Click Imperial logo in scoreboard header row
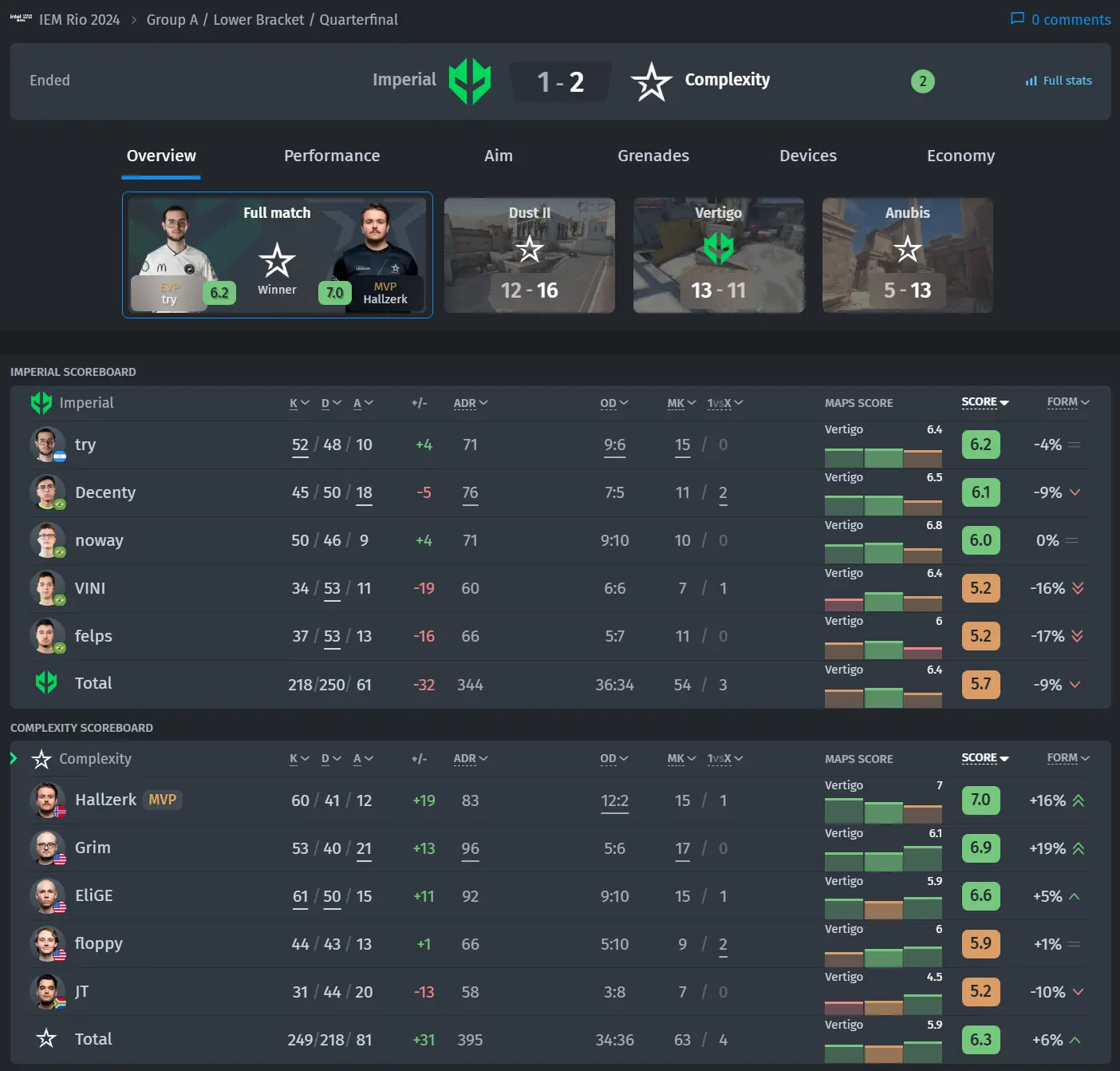This screenshot has width=1120, height=1071. point(41,403)
